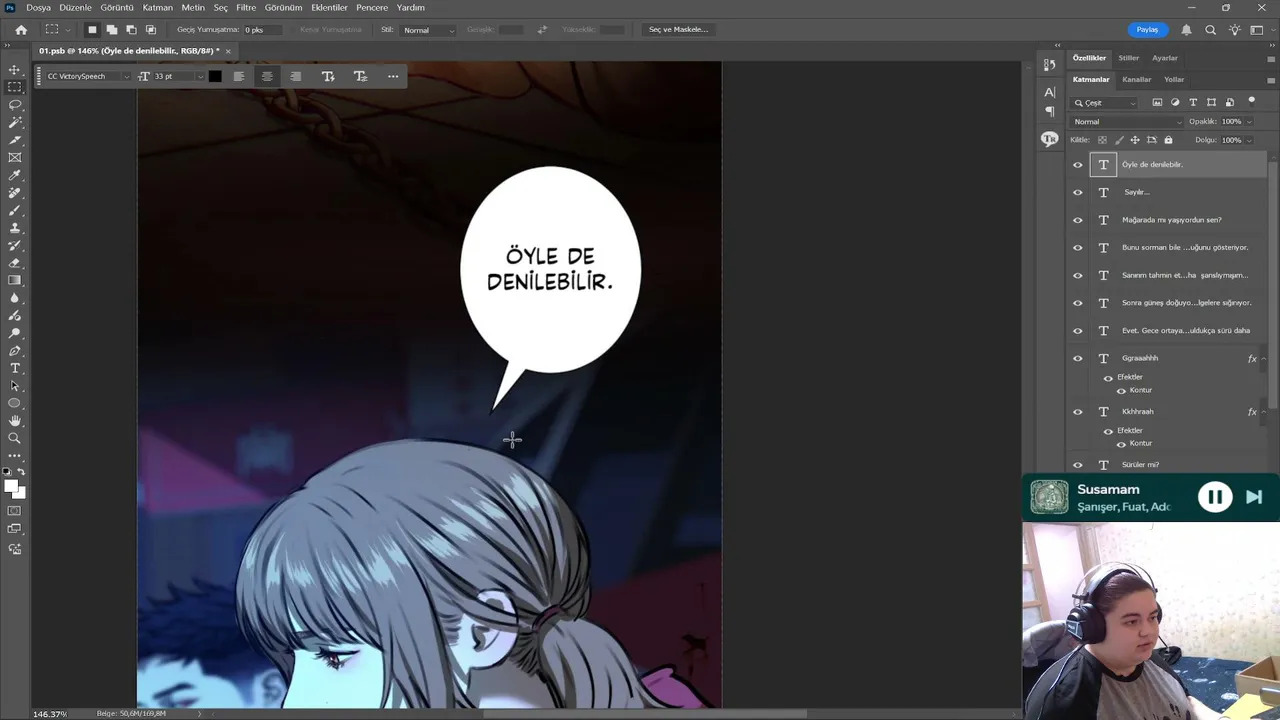Viewport: 1280px width, 720px height.
Task: Select the Frame tool
Action: pos(14,157)
